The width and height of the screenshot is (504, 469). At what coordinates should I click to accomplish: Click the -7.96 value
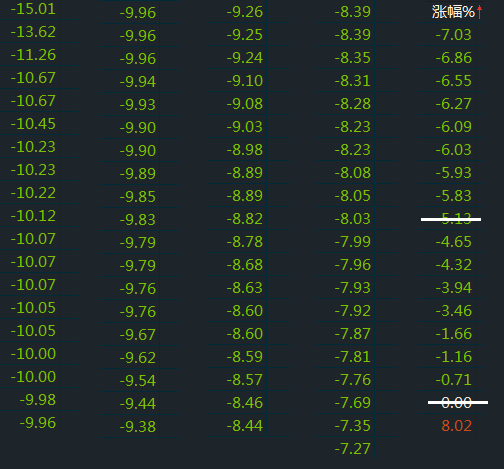(353, 265)
